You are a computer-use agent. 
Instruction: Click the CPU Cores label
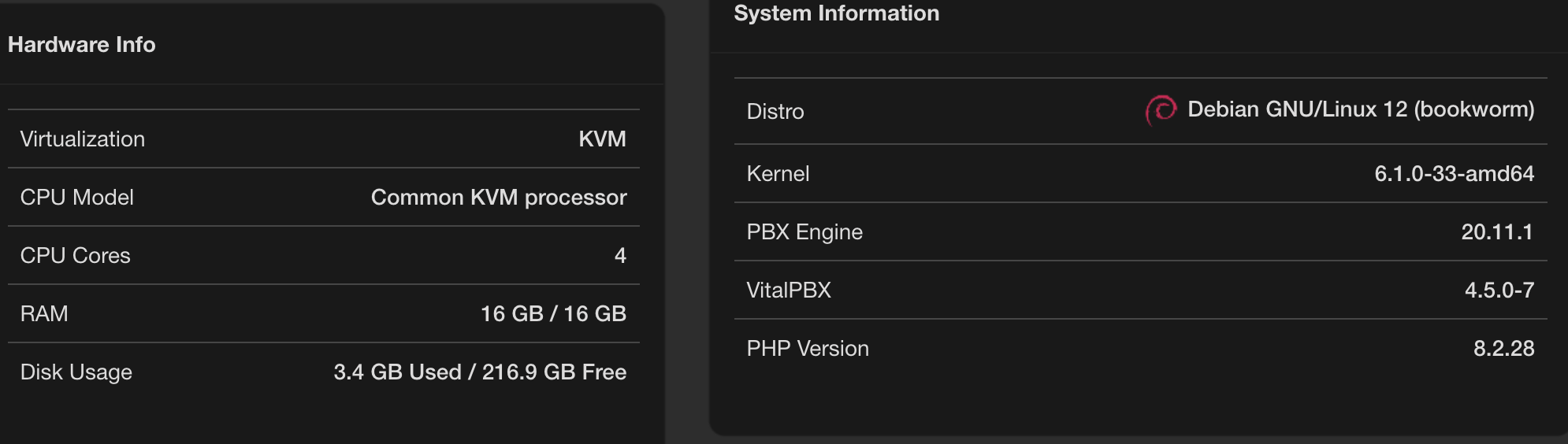[76, 256]
